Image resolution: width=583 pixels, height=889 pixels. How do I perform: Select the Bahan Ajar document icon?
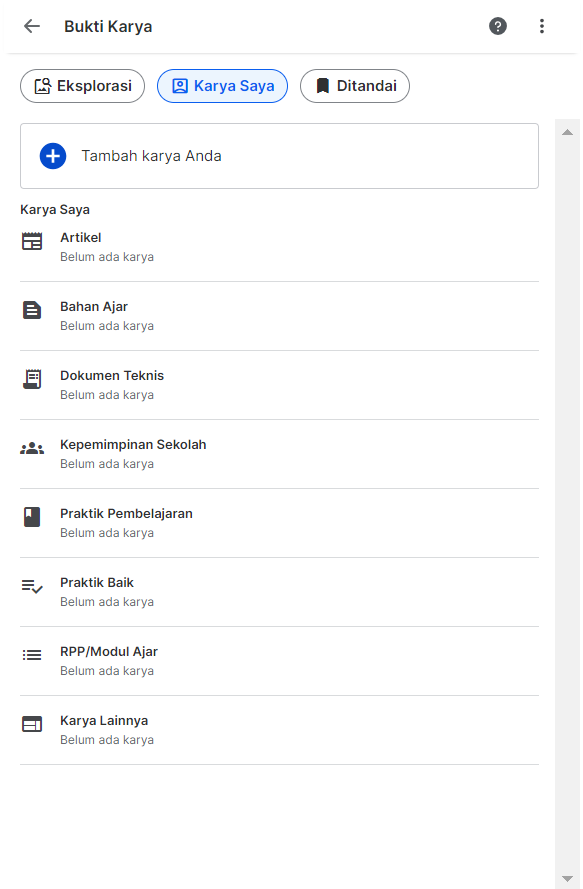click(x=32, y=310)
